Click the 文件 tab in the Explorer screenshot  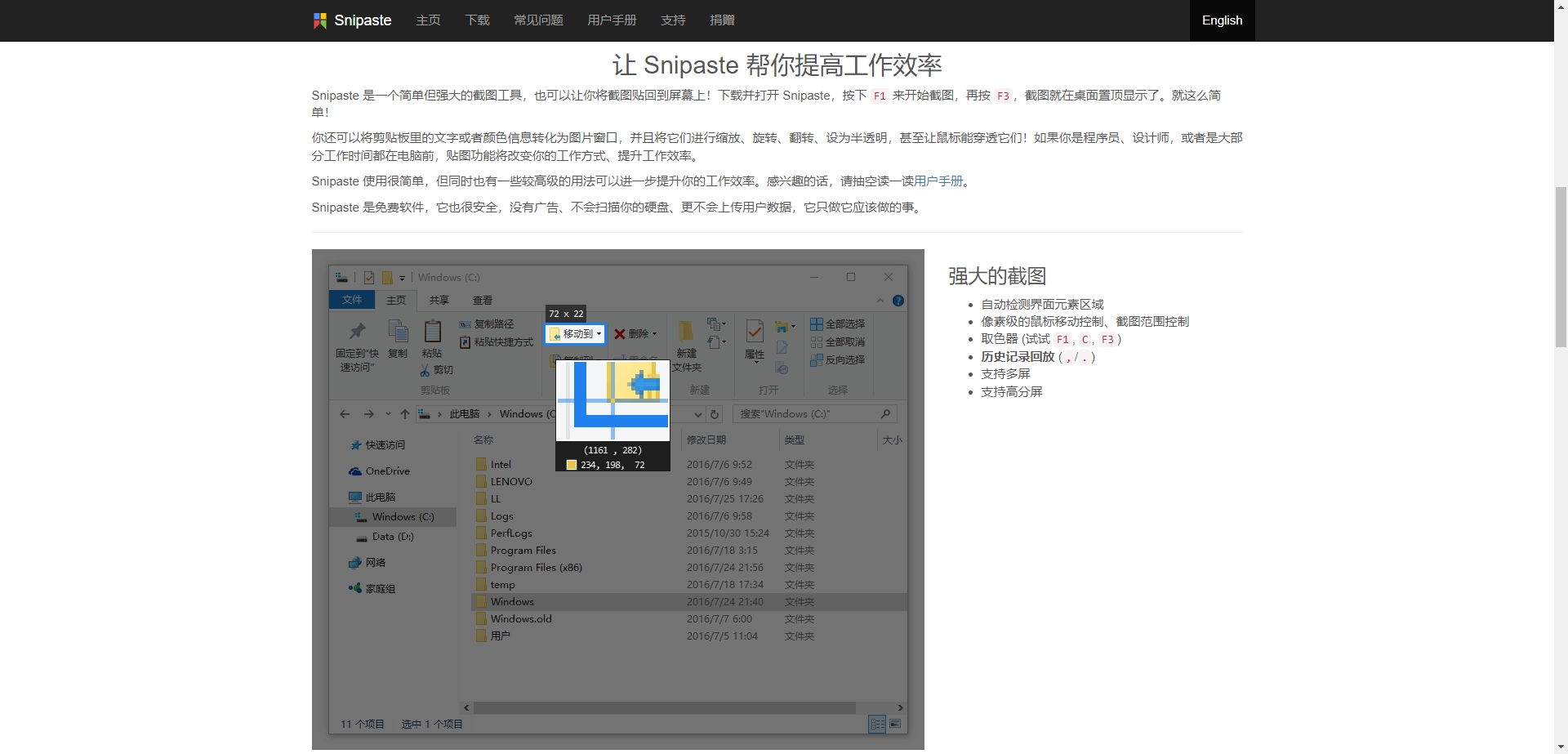[352, 300]
